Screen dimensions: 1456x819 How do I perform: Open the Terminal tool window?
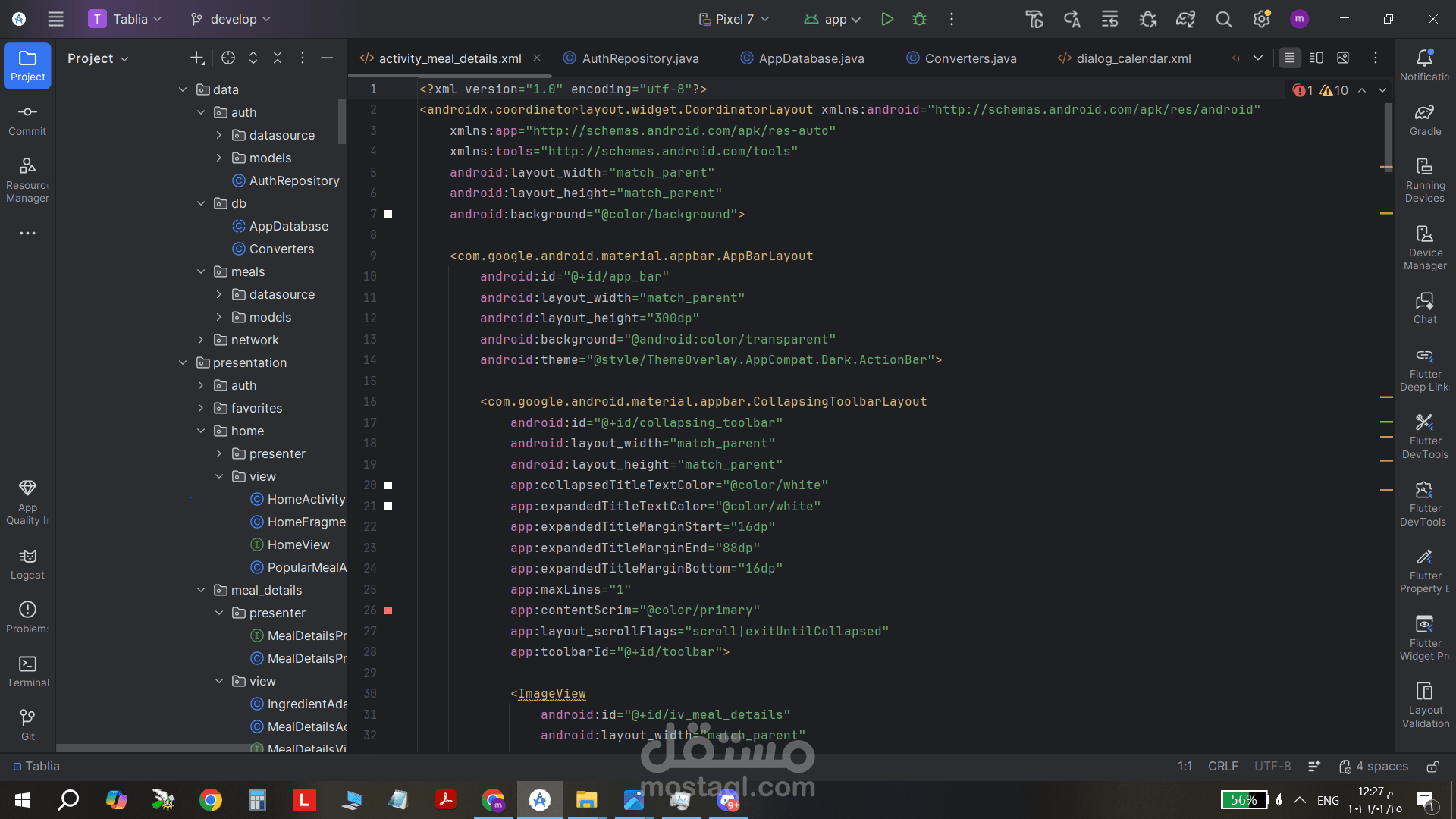27,671
